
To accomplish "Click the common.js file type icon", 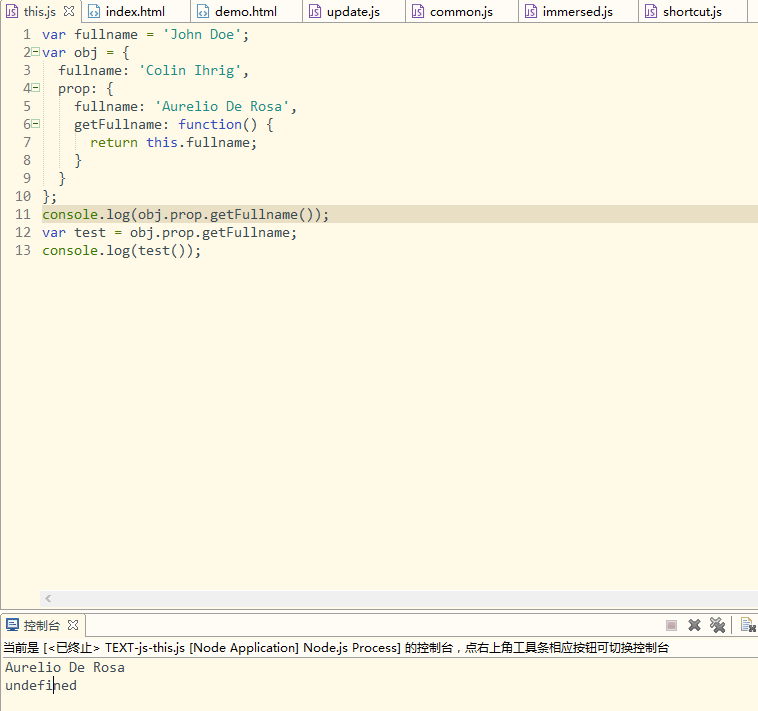I will pyautogui.click(x=418, y=11).
